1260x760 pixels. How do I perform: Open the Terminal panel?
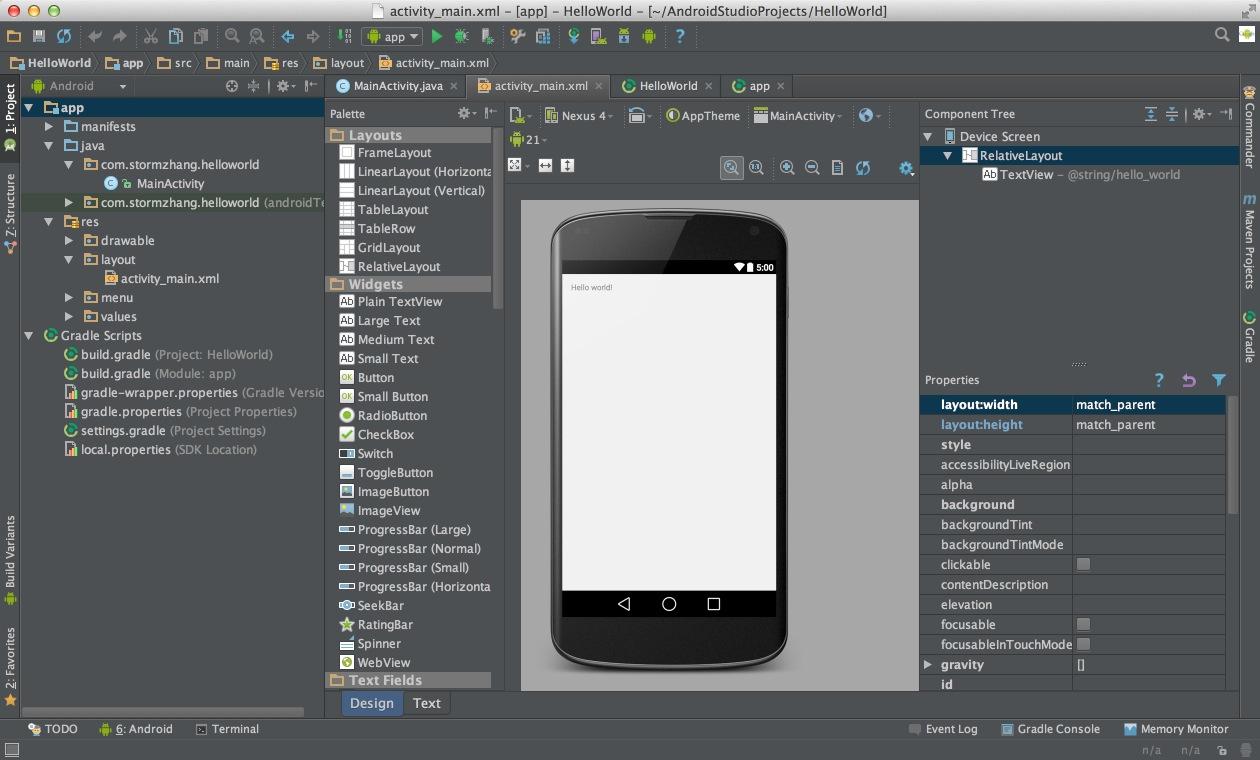coord(235,729)
